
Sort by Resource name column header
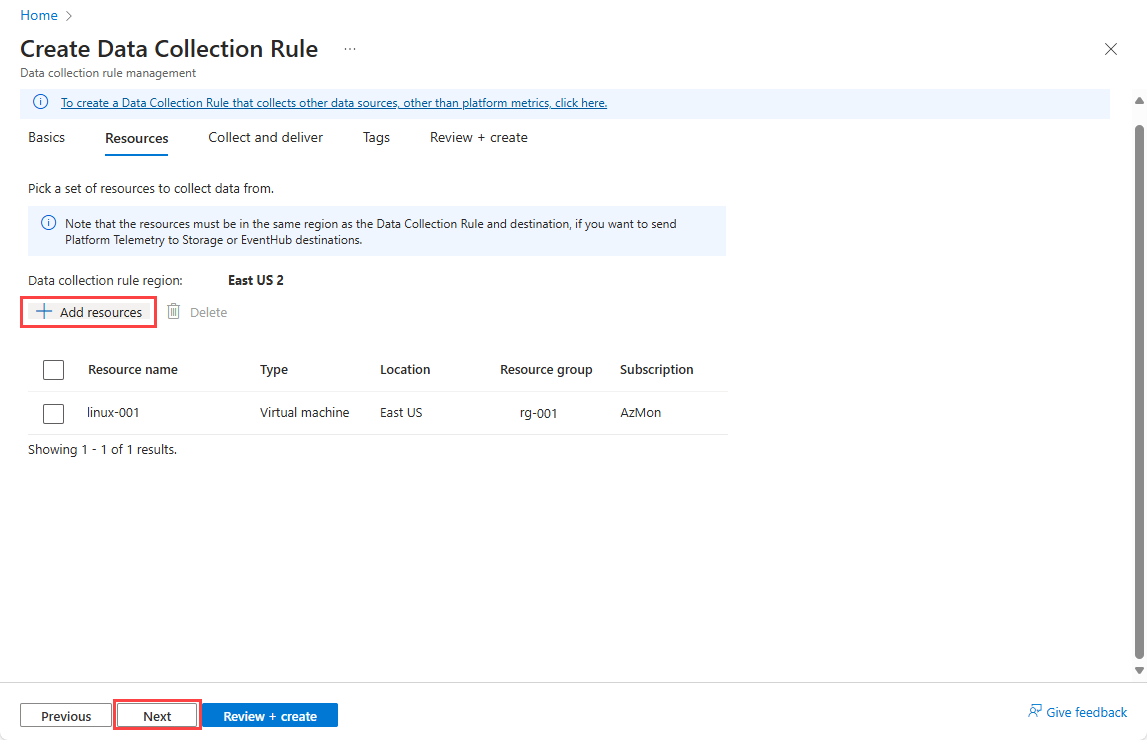tap(133, 370)
